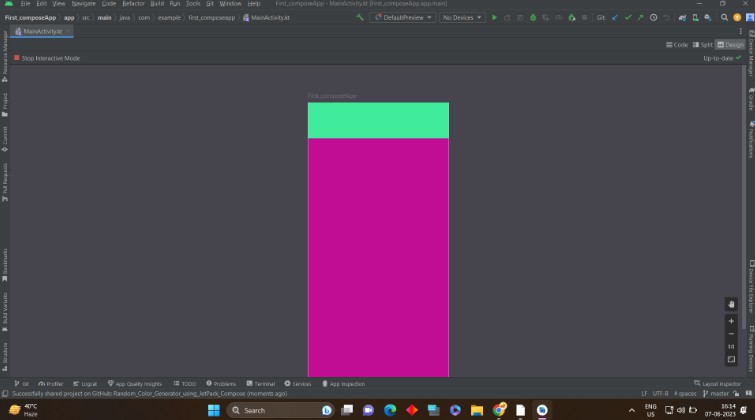Image resolution: width=755 pixels, height=420 pixels.
Task: Expand the taskbar hidden icons chevron
Action: [x=631, y=410]
